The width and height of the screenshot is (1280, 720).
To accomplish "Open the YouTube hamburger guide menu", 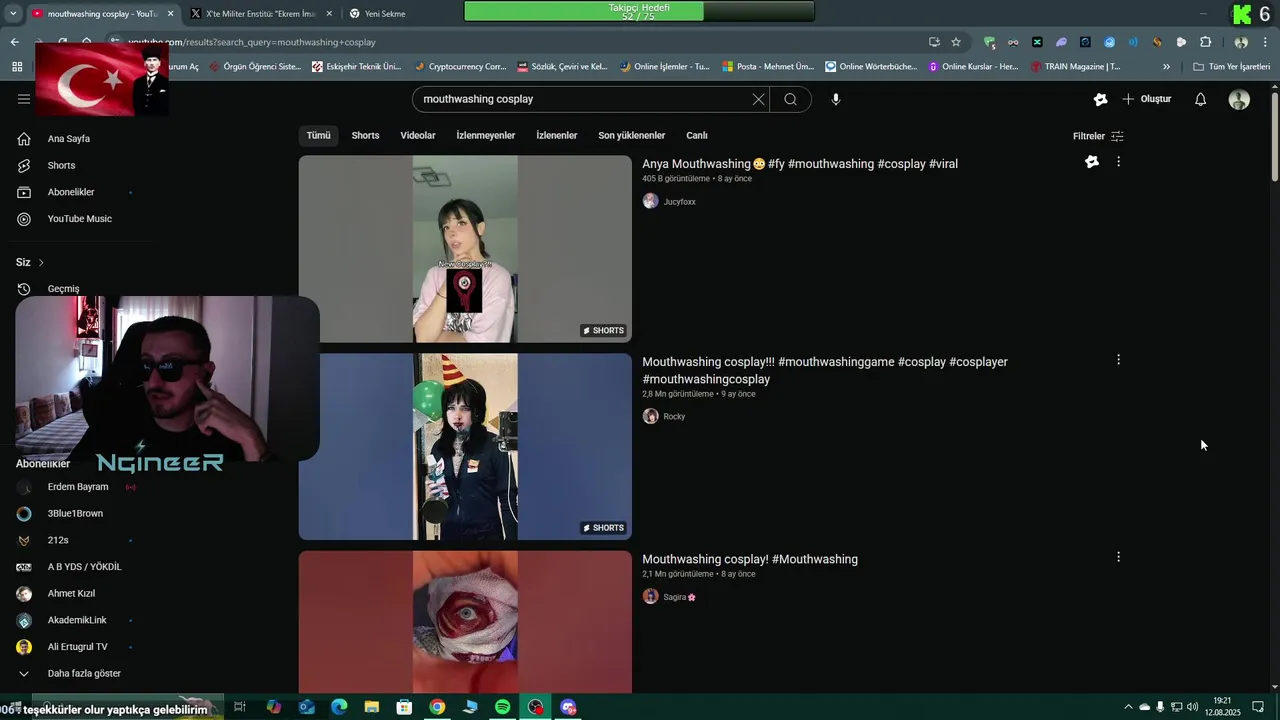I will pos(24,99).
